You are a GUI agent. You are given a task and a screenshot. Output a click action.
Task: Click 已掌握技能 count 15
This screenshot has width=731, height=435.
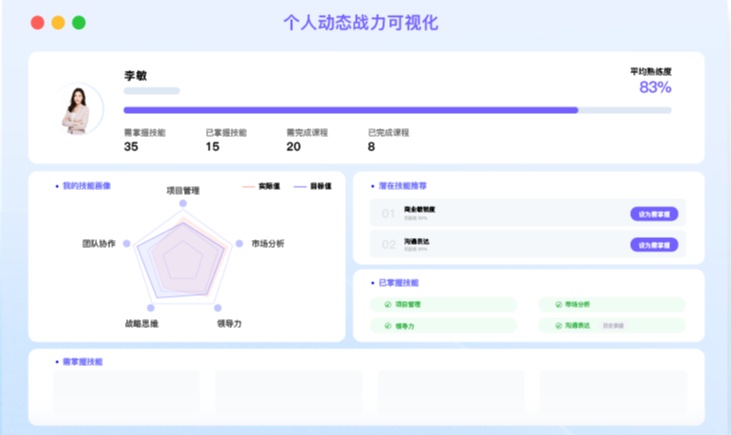tap(213, 146)
